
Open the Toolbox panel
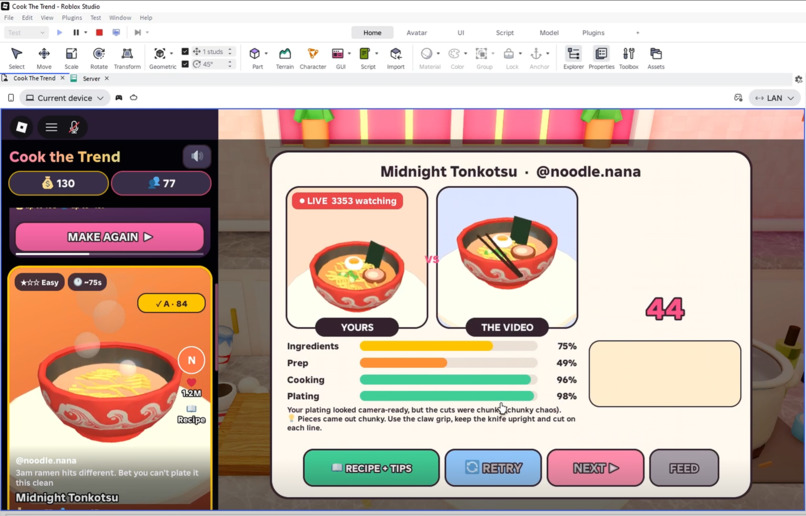tap(629, 58)
